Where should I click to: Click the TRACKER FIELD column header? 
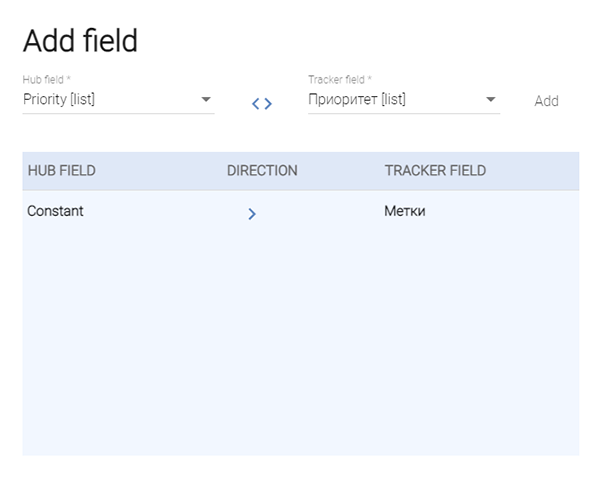435,171
